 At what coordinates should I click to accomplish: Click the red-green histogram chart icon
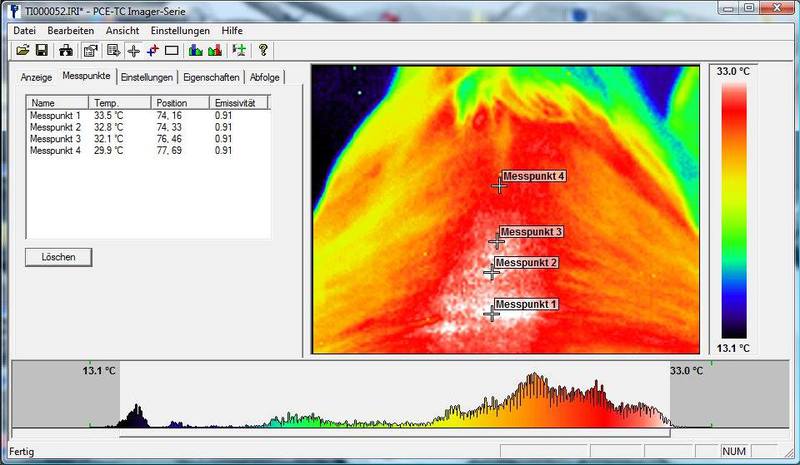[x=215, y=50]
